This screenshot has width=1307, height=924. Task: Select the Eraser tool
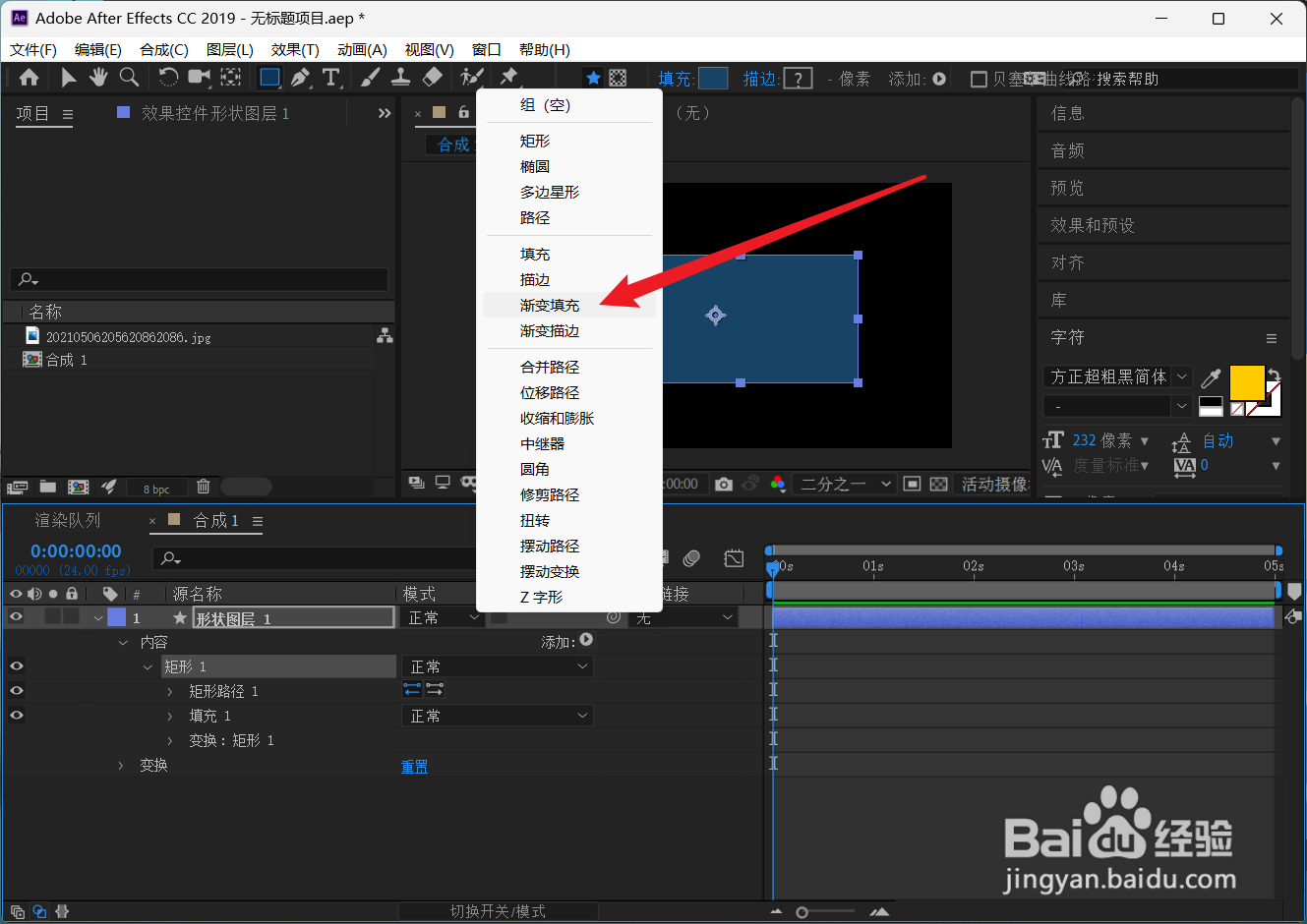[432, 77]
